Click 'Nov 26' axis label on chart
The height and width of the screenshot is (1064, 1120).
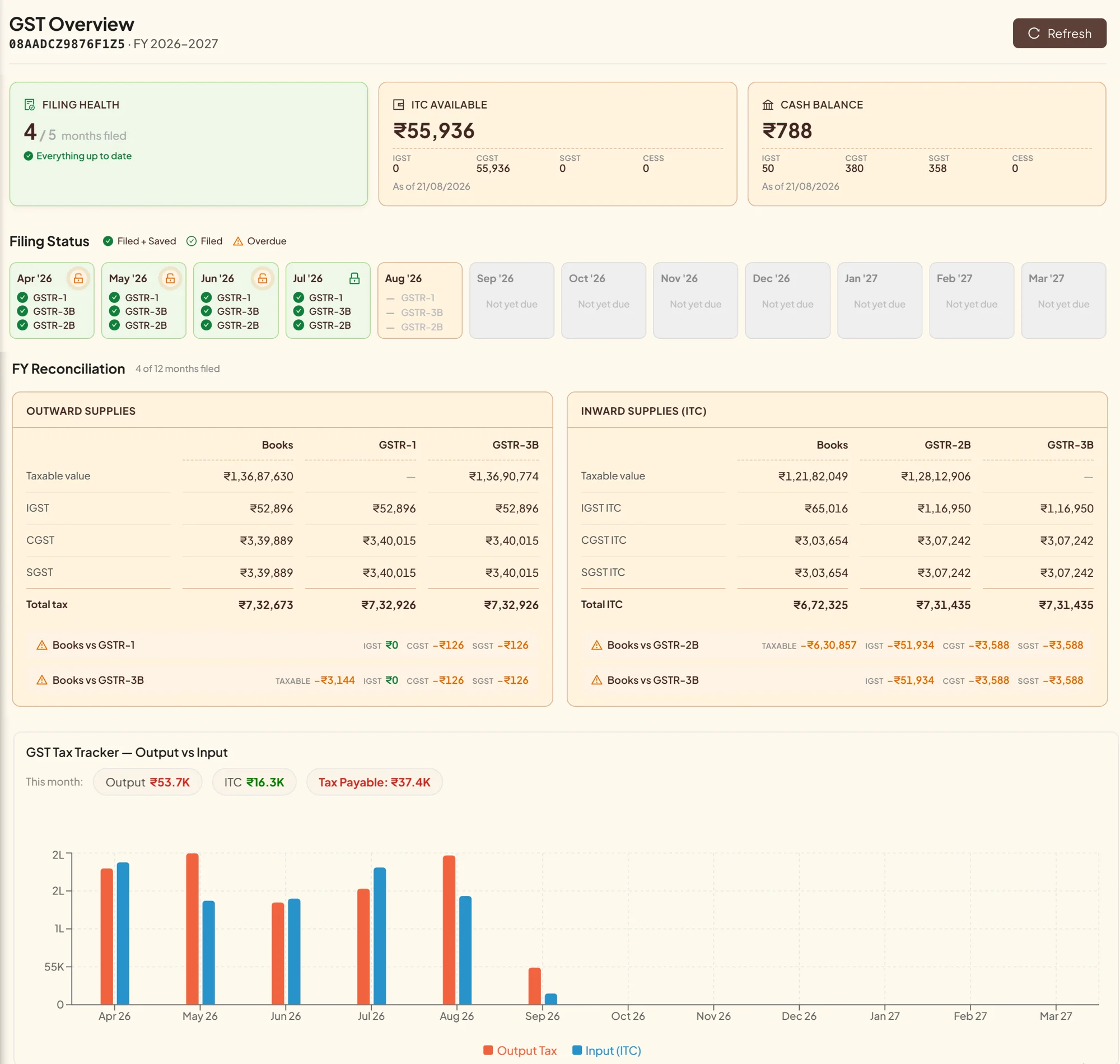click(x=713, y=1016)
